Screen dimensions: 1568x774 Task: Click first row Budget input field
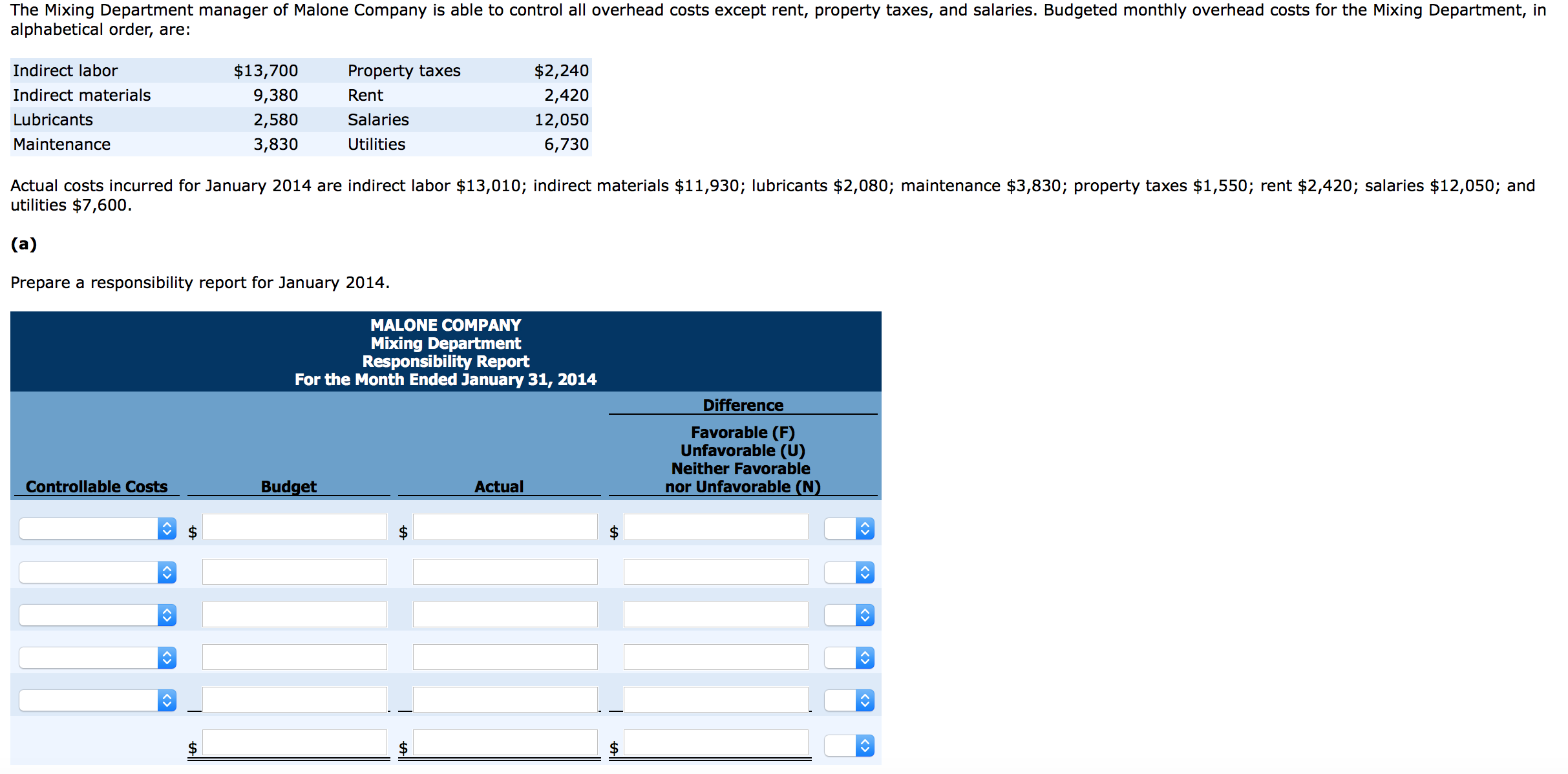tap(294, 527)
